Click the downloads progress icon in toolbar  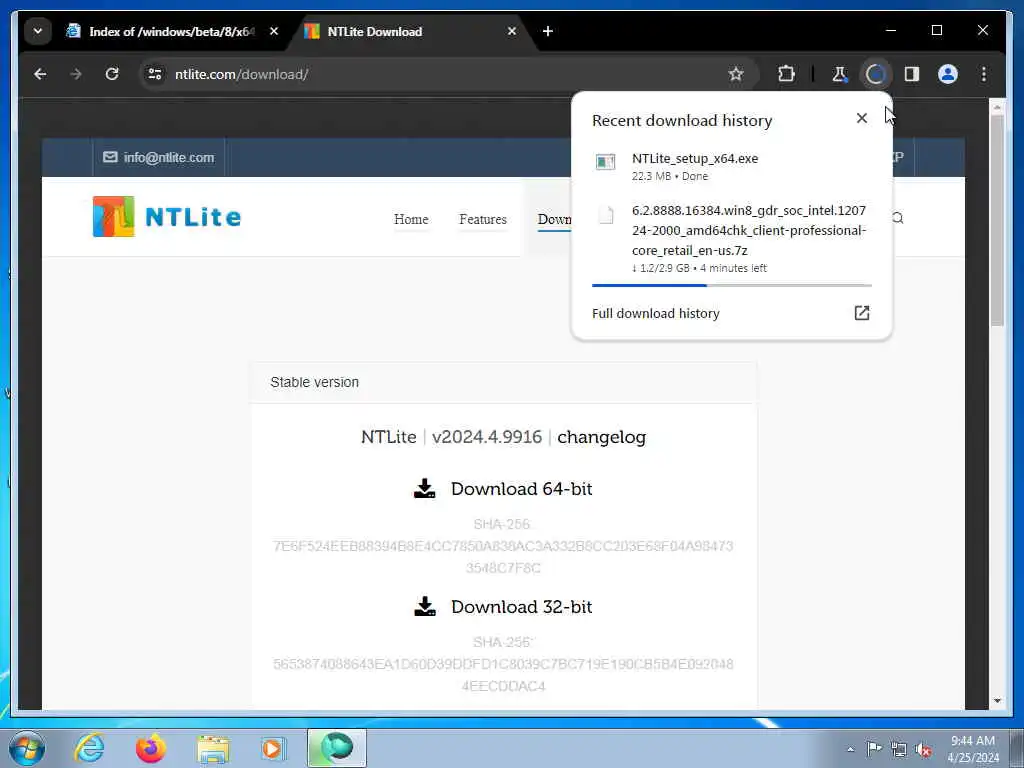tap(876, 74)
